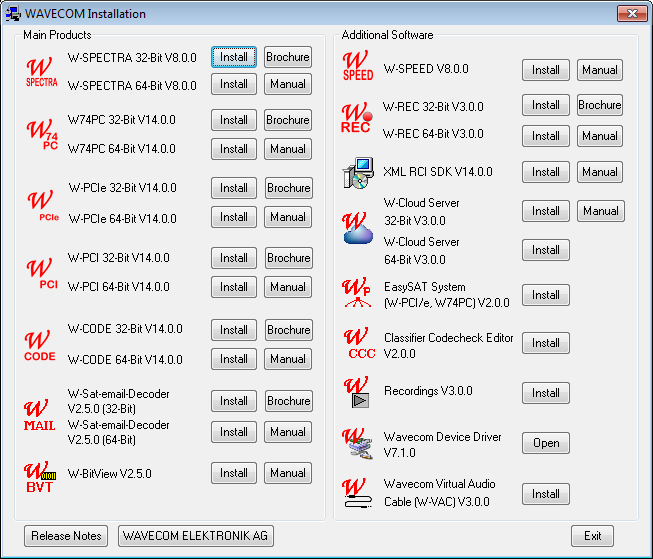Screen dimensions: 653x559
Task: Install W-SPECTRA 32-Bit V8.0.0
Action: pyautogui.click(x=234, y=57)
